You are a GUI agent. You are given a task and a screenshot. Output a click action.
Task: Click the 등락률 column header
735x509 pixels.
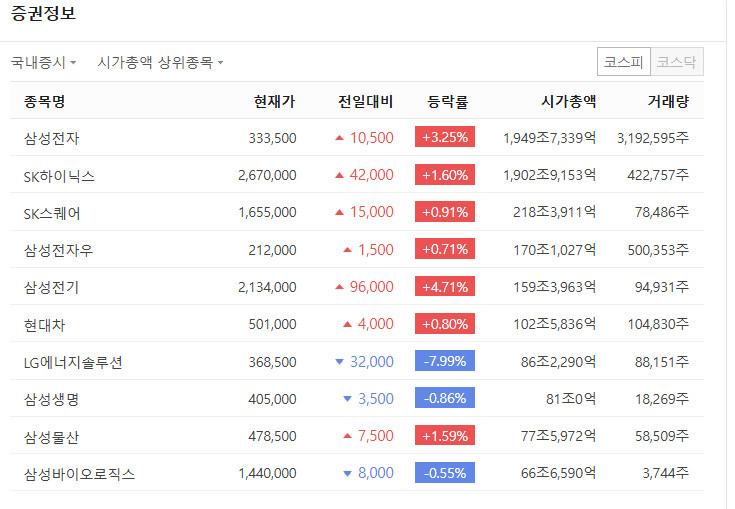point(448,101)
